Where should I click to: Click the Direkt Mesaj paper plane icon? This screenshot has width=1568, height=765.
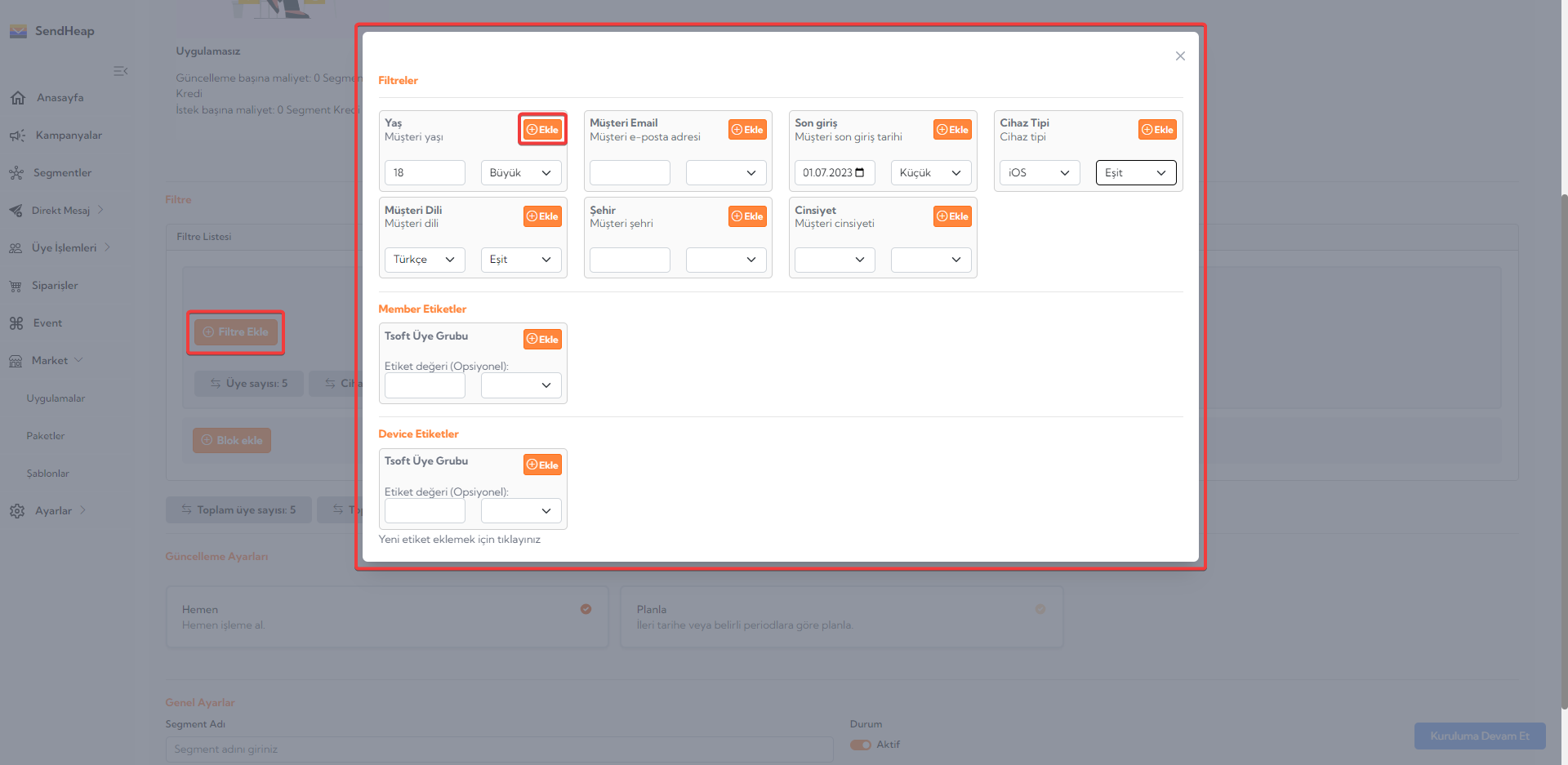(16, 211)
